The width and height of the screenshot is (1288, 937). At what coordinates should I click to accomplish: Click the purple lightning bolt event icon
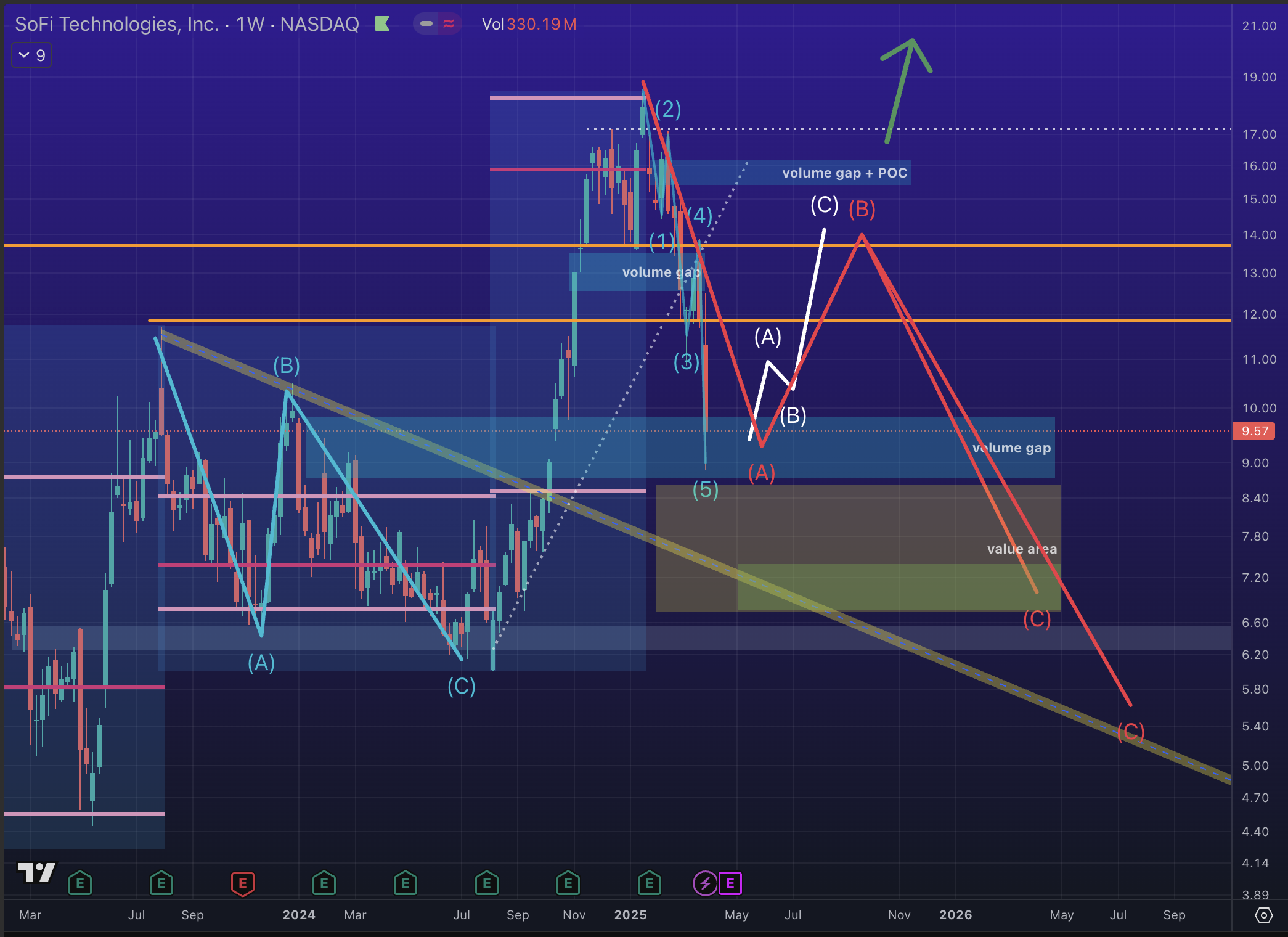705,883
